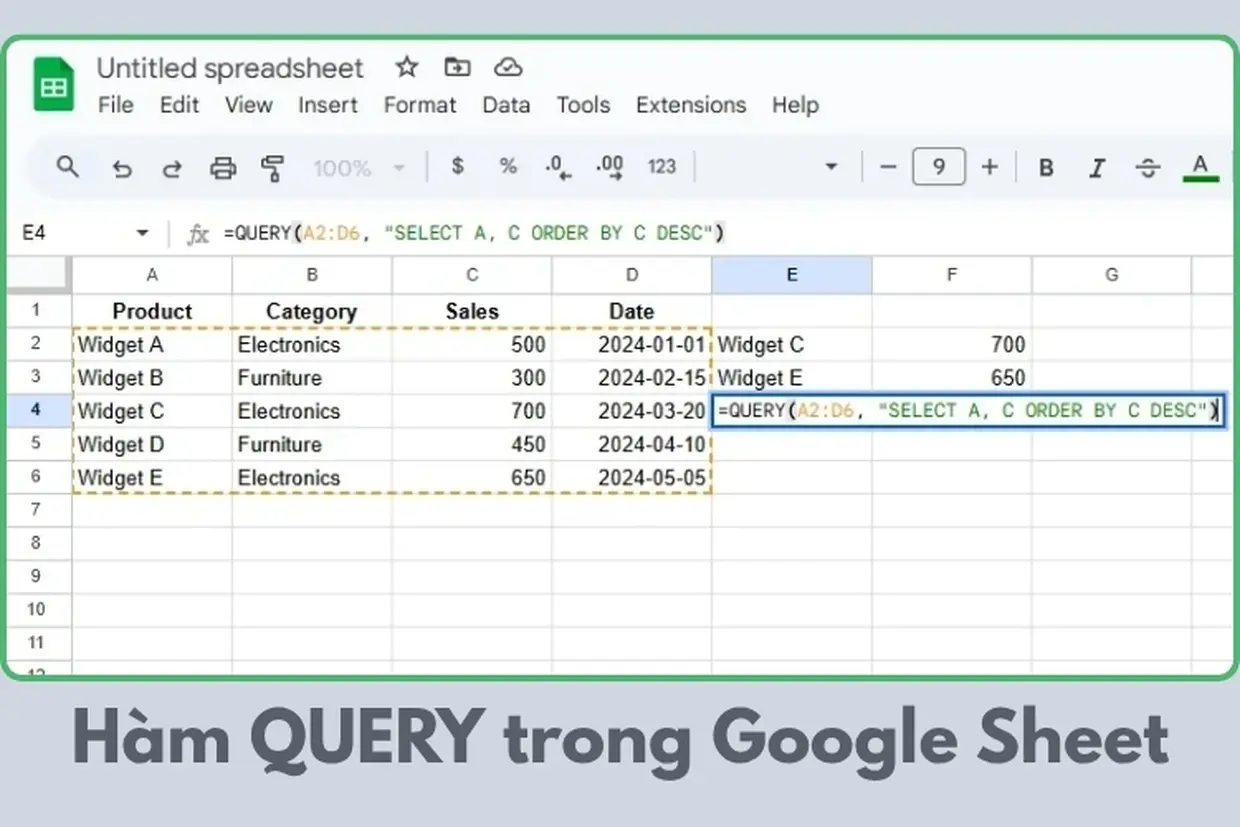Viewport: 1240px width, 827px height.
Task: Click the value 650 in column F
Action: [x=952, y=378]
